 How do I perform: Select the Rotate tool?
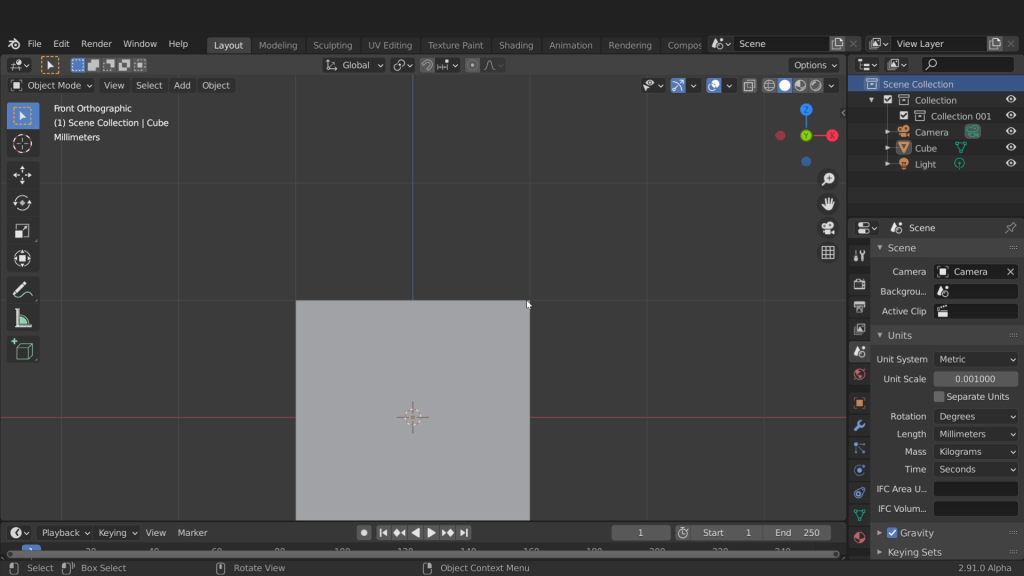click(22, 203)
